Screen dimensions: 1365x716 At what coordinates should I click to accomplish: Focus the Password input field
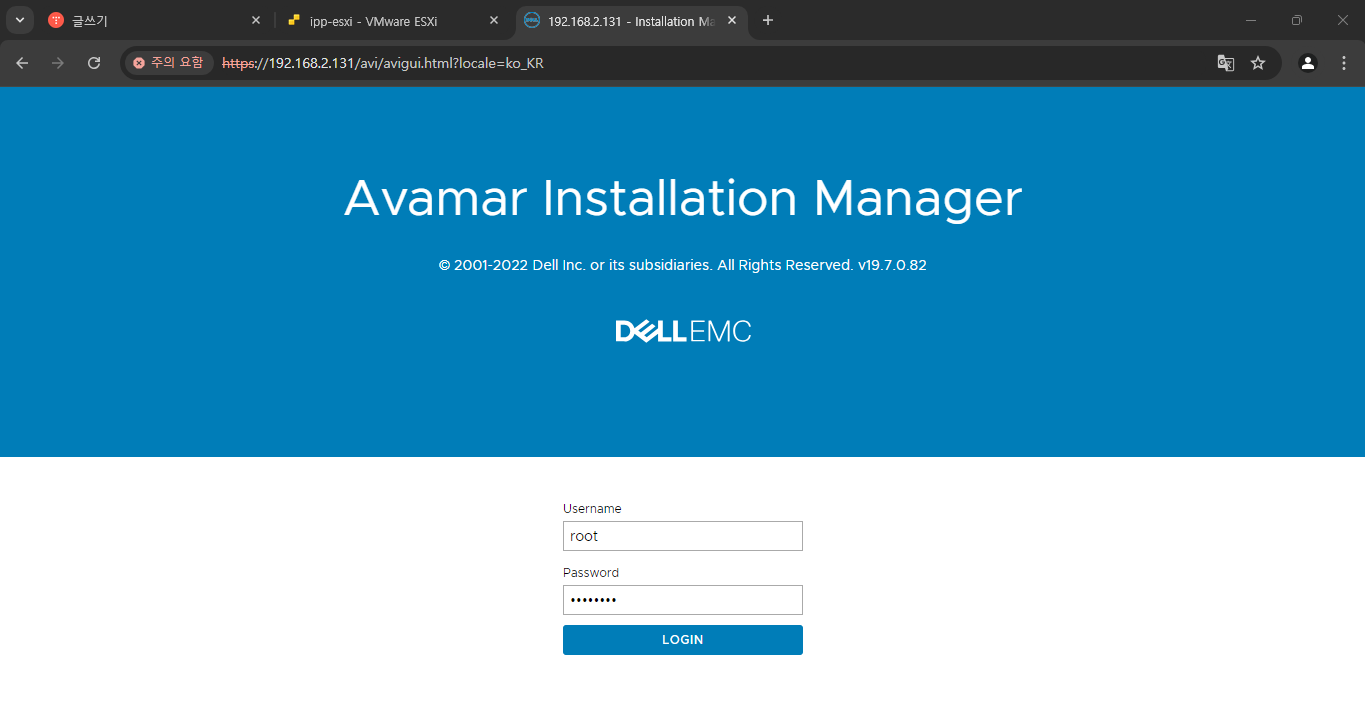(682, 600)
